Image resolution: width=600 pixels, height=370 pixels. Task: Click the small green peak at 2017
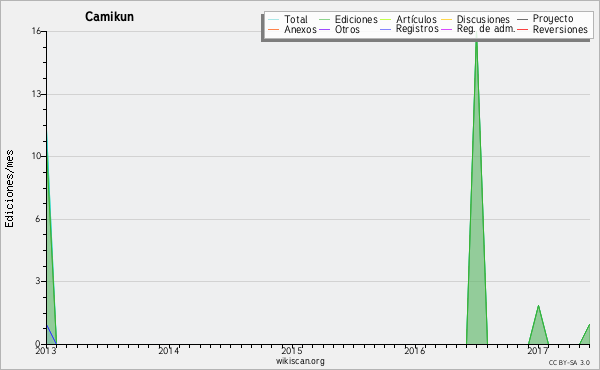pyautogui.click(x=538, y=329)
